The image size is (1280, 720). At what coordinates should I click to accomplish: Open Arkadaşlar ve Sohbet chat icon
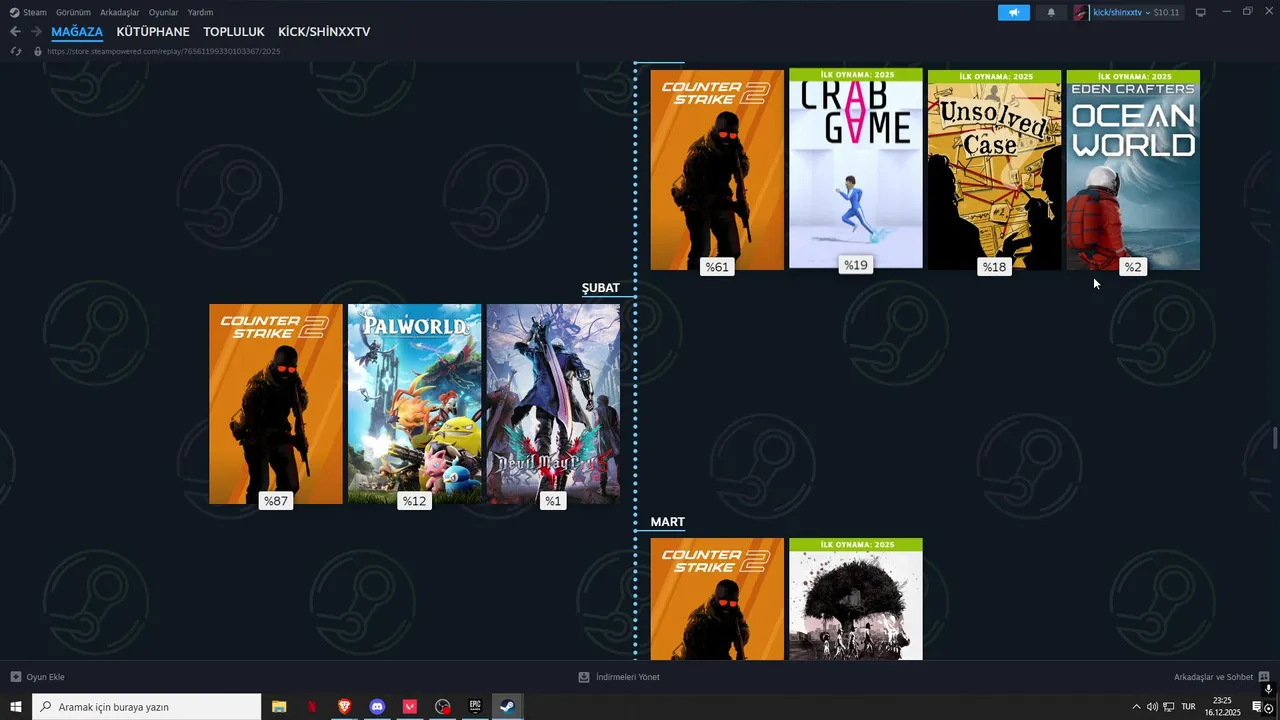click(1264, 677)
